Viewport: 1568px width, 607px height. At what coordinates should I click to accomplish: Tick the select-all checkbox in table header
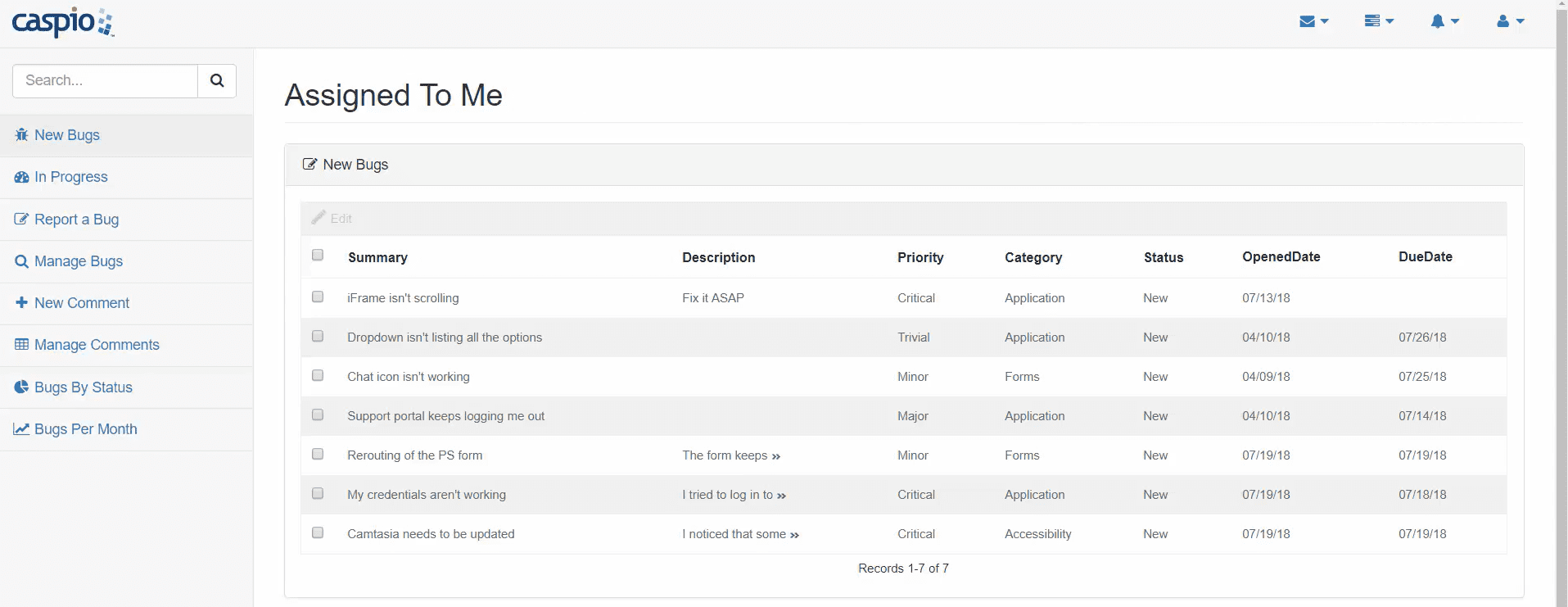click(x=318, y=256)
